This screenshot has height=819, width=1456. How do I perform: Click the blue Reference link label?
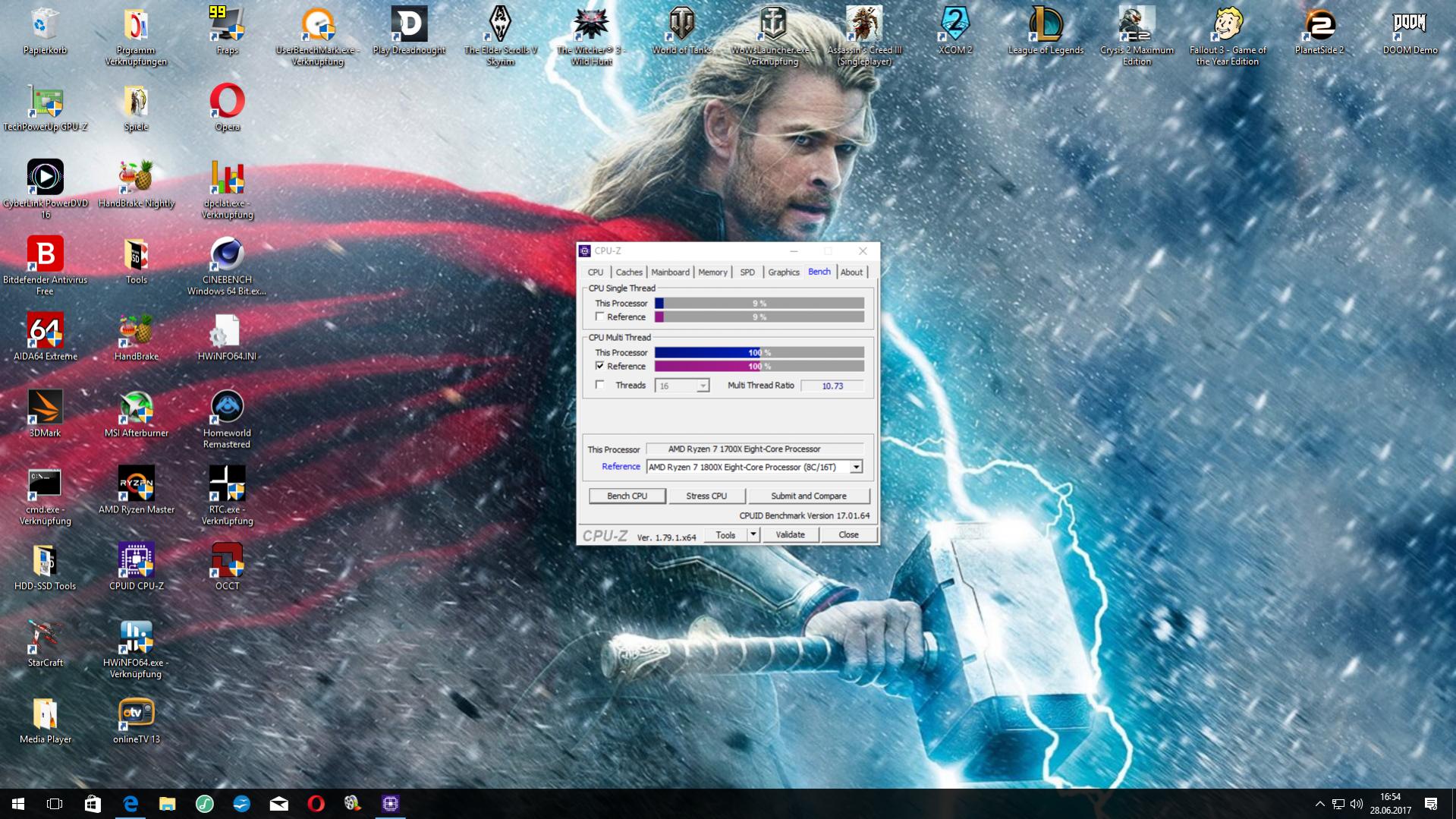click(x=621, y=467)
